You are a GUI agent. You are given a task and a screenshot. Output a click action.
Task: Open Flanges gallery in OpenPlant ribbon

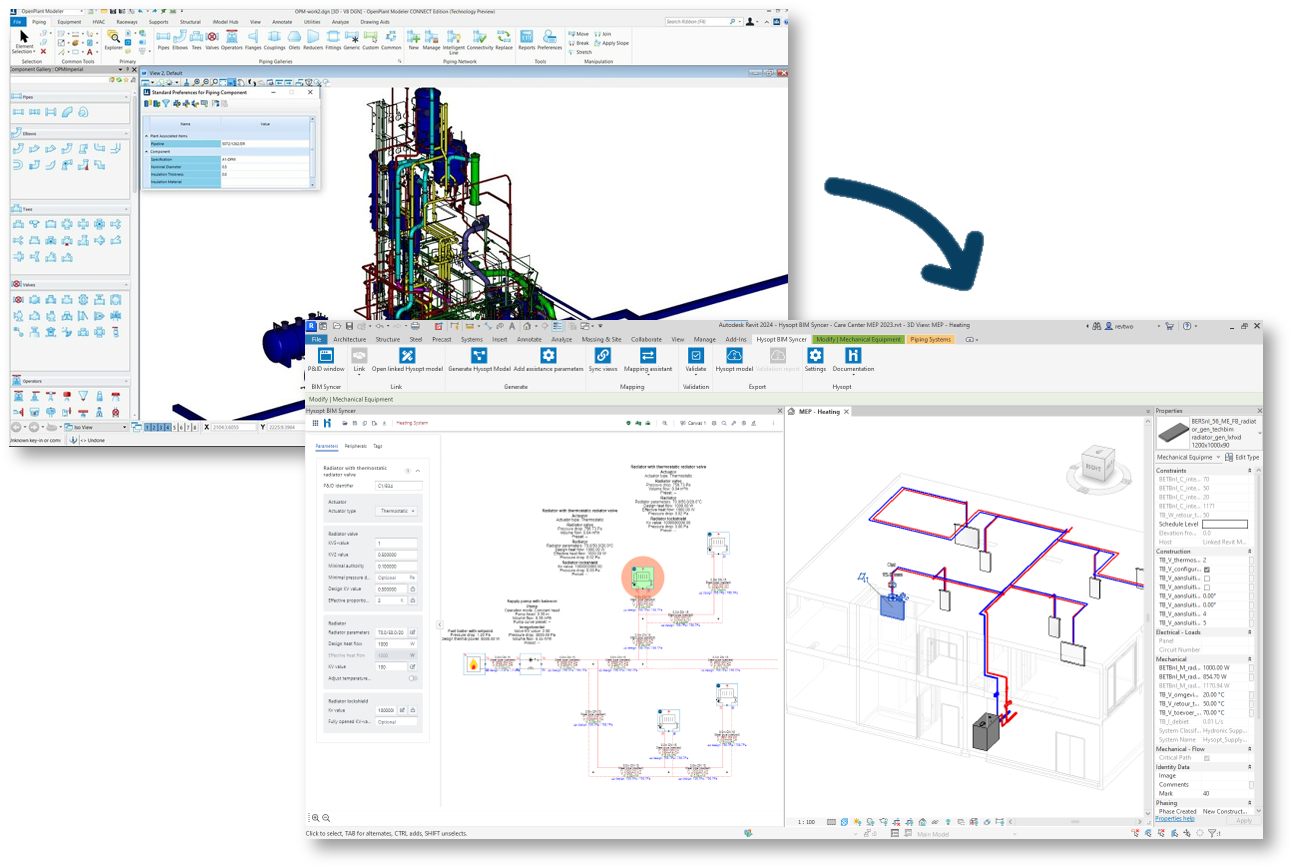(252, 39)
